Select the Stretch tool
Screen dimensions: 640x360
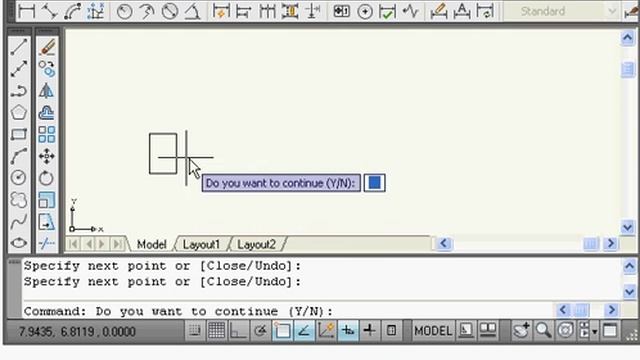pos(47,222)
